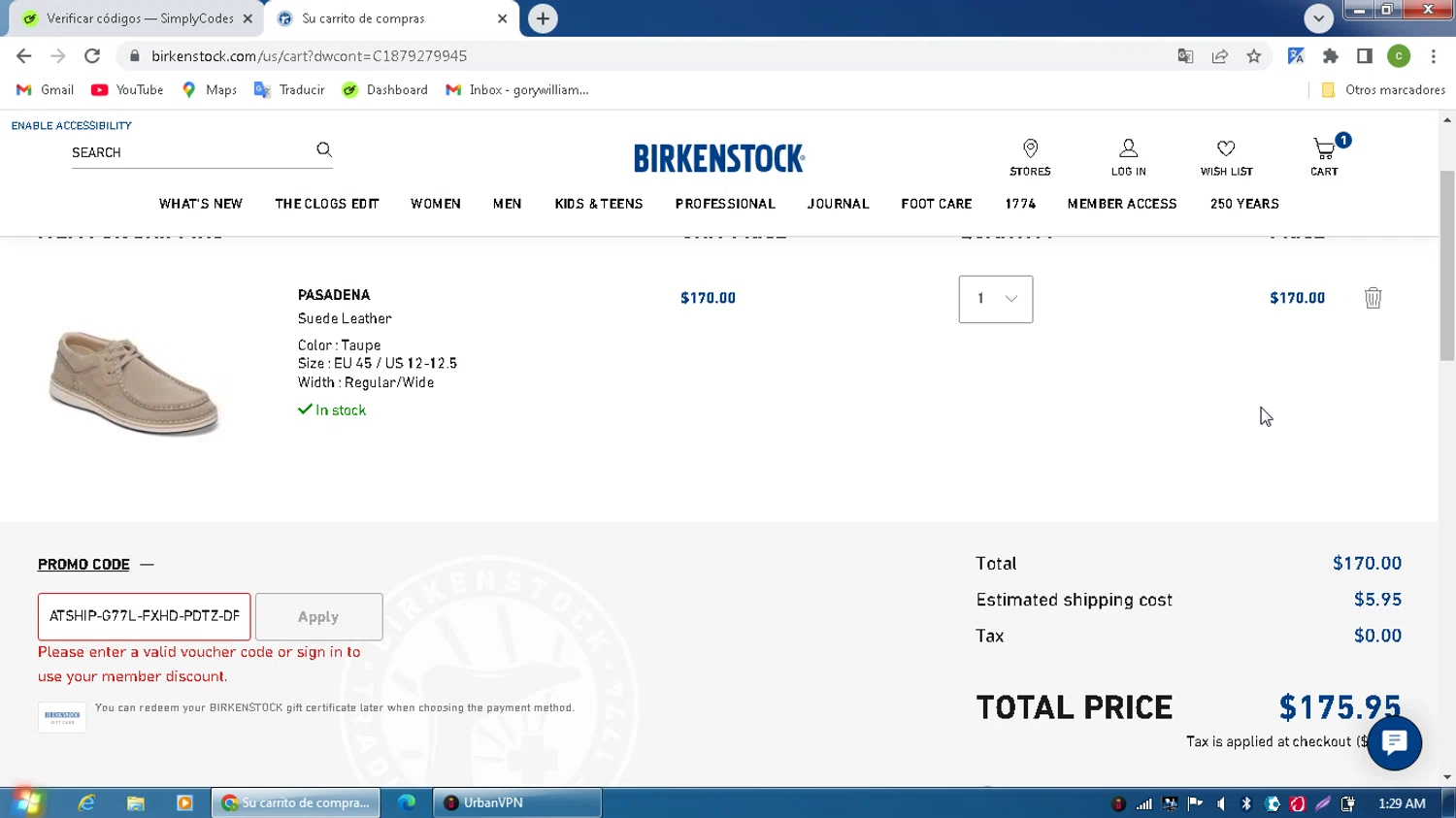The image size is (1456, 818).
Task: Open Kids & Teens menu
Action: point(599,204)
